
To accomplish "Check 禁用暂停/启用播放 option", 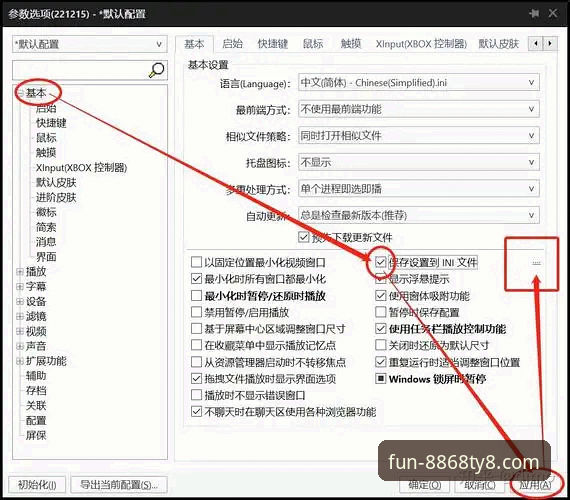I will click(196, 312).
